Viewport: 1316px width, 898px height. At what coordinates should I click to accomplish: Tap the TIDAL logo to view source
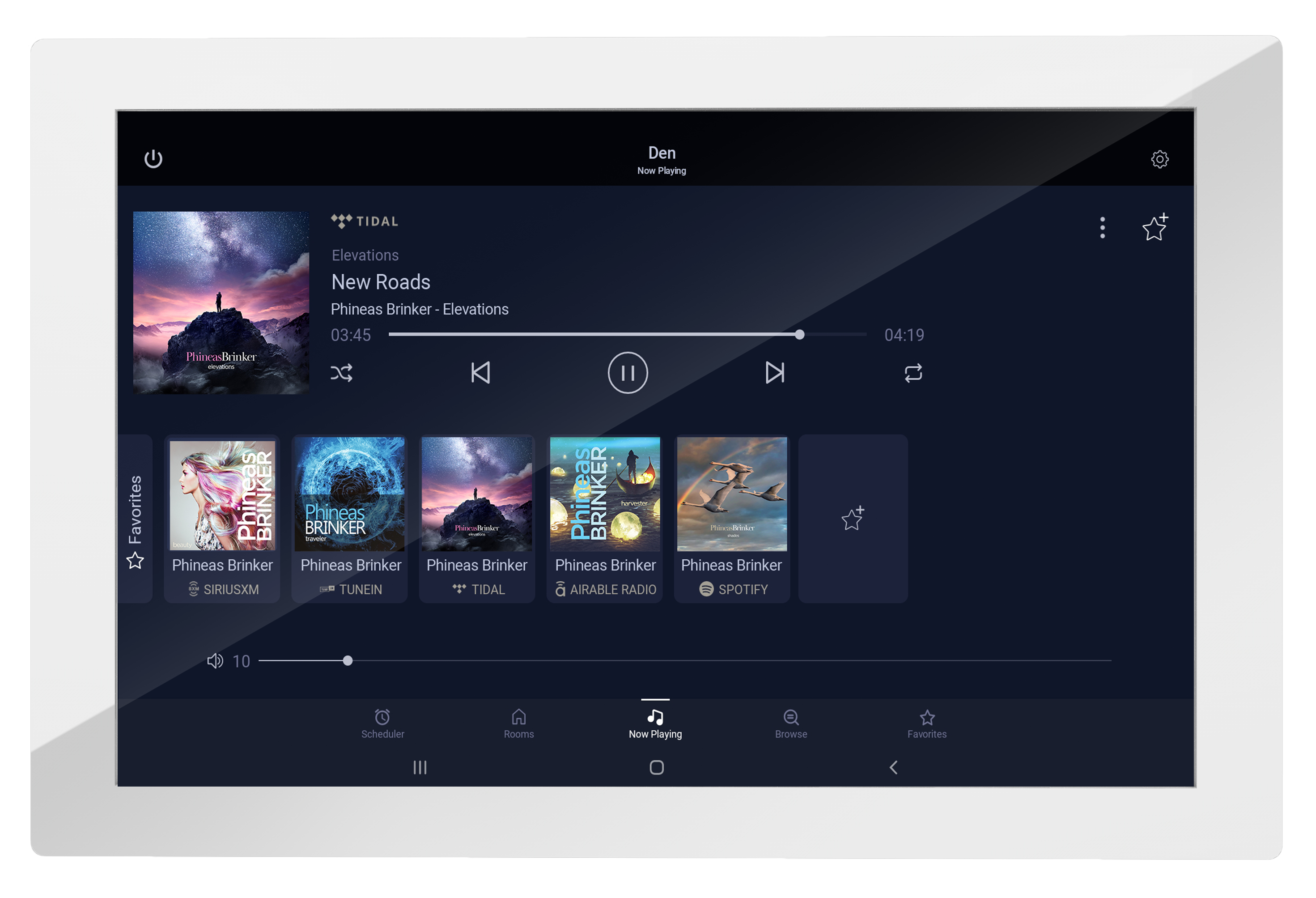365,222
